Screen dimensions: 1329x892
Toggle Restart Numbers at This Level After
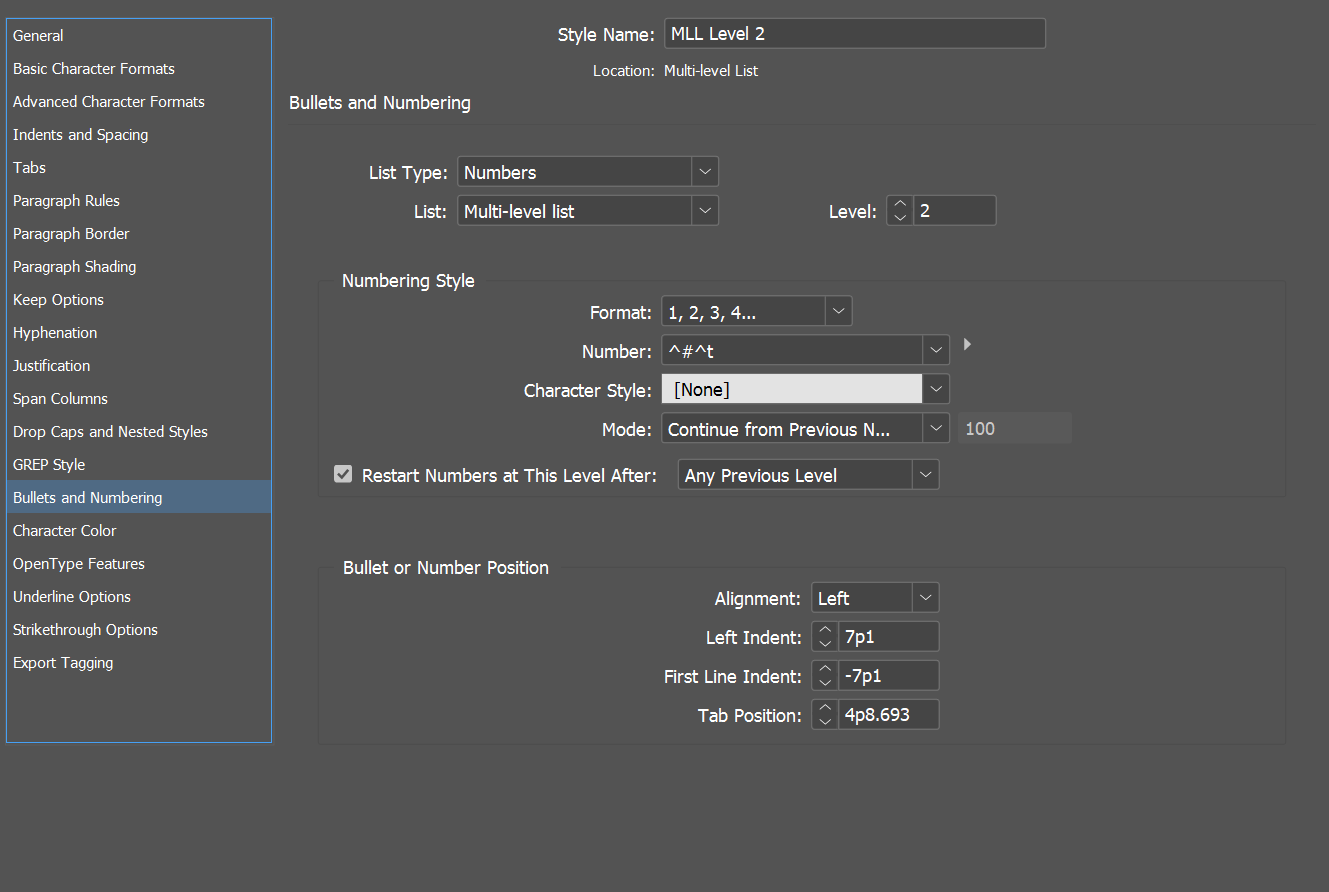click(x=343, y=474)
